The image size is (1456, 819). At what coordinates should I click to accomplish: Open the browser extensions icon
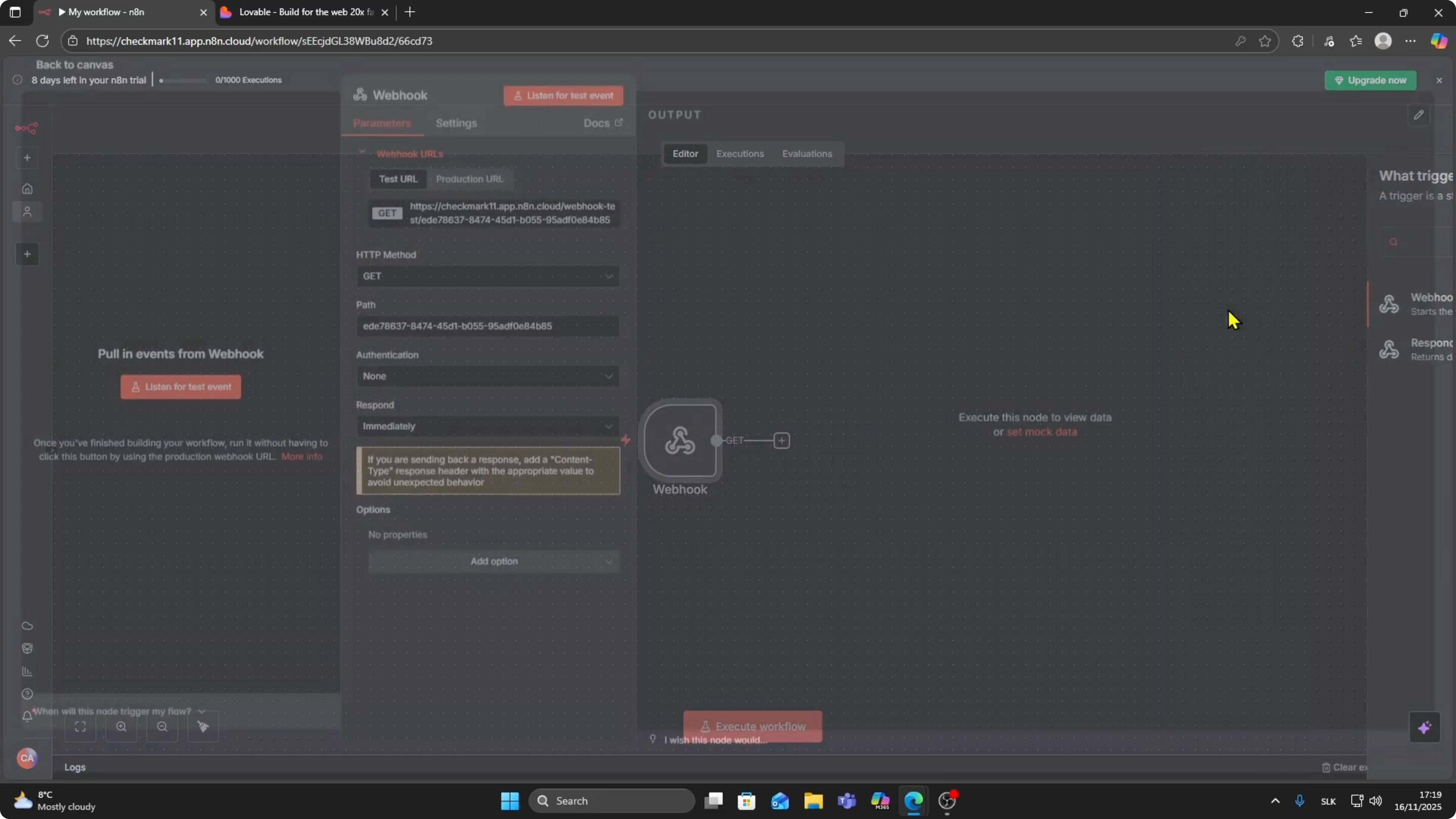(1298, 41)
